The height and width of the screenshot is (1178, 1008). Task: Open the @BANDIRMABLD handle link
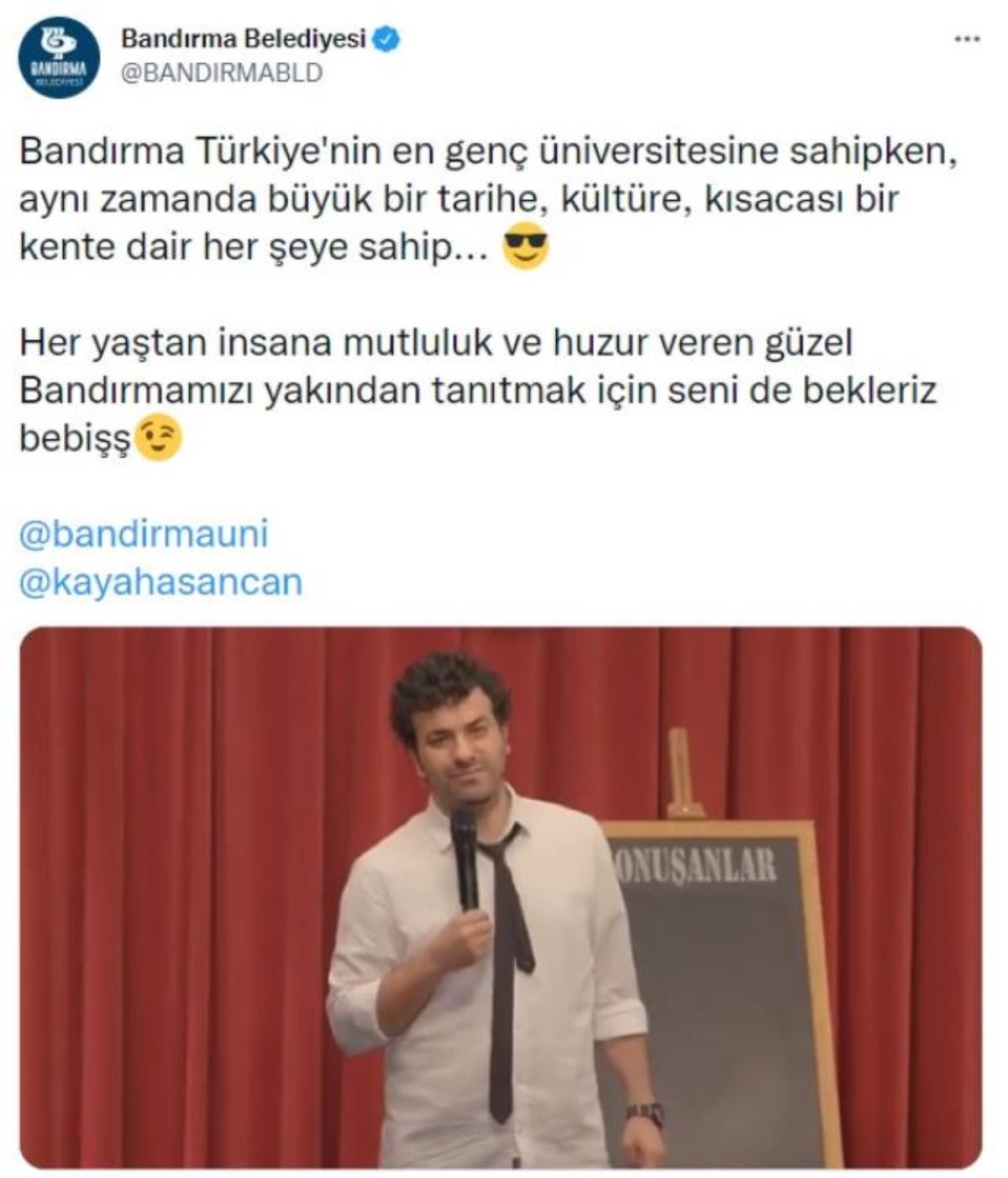[x=222, y=73]
